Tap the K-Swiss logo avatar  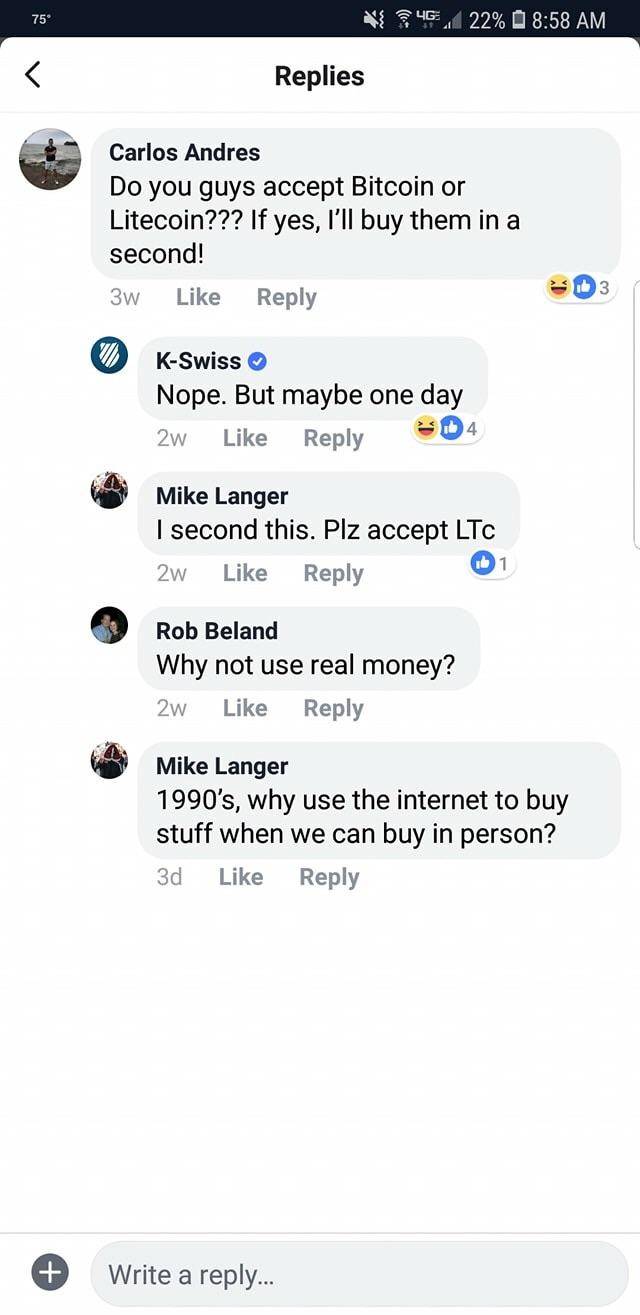(109, 355)
